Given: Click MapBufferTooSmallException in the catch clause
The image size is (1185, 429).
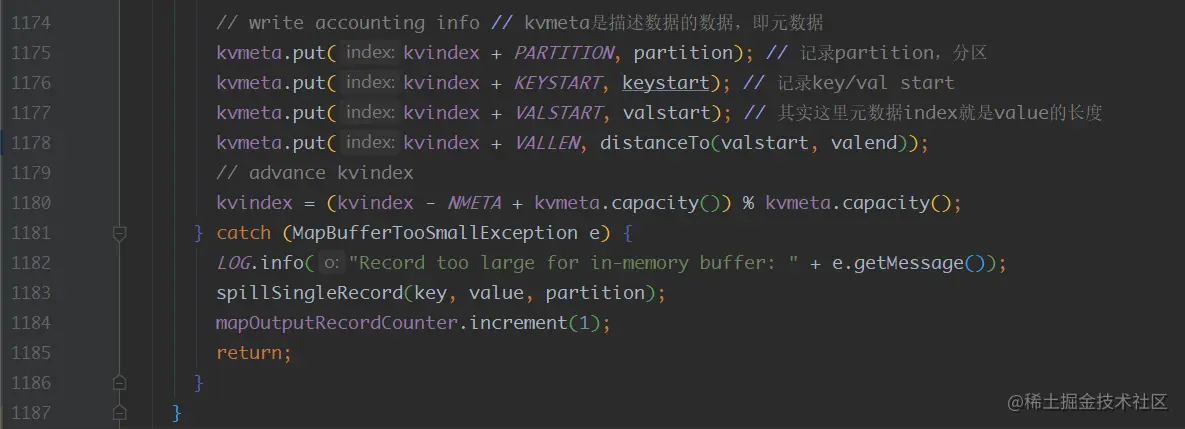Looking at the screenshot, I should point(435,233).
